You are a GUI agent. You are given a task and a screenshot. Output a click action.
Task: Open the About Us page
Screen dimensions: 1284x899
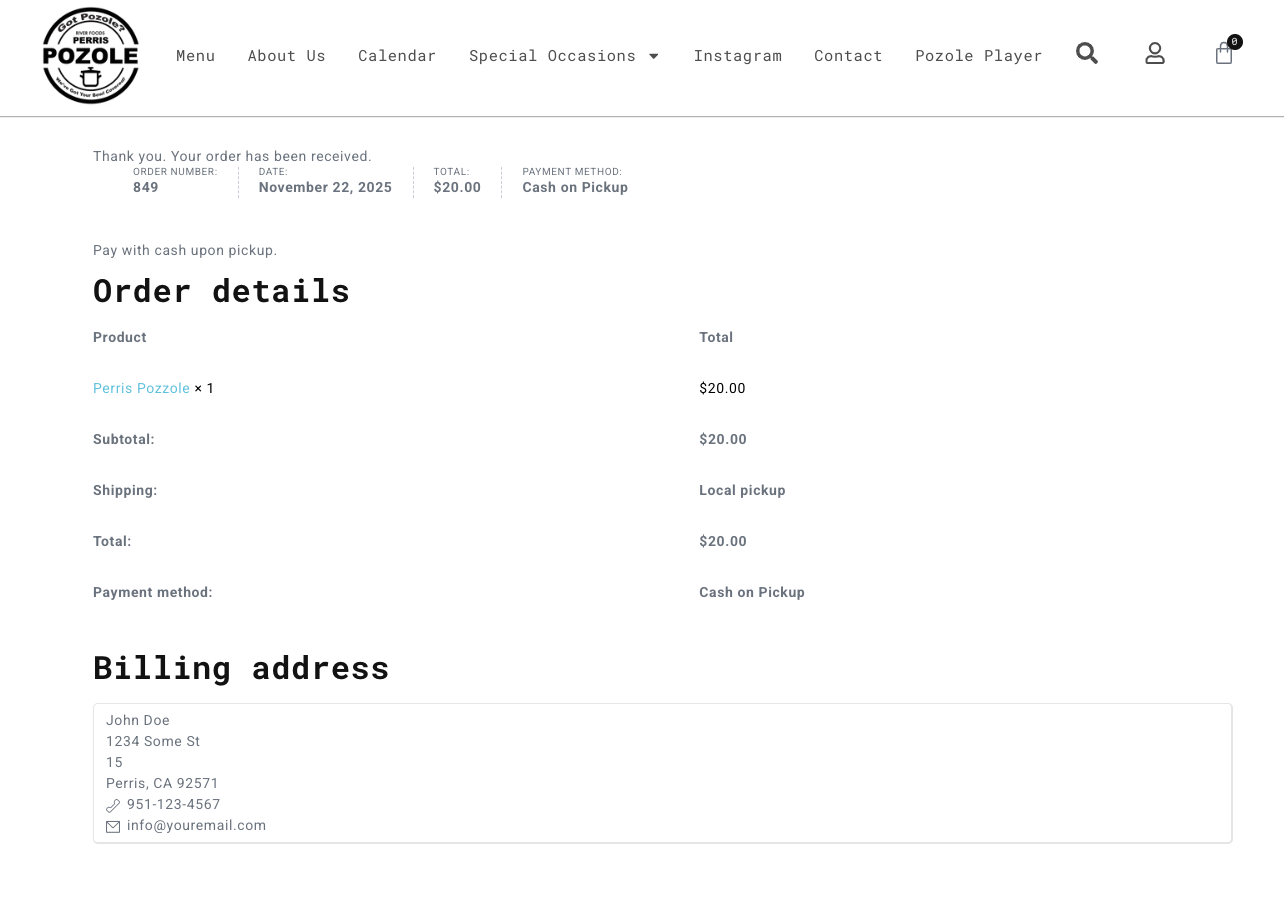coord(287,56)
